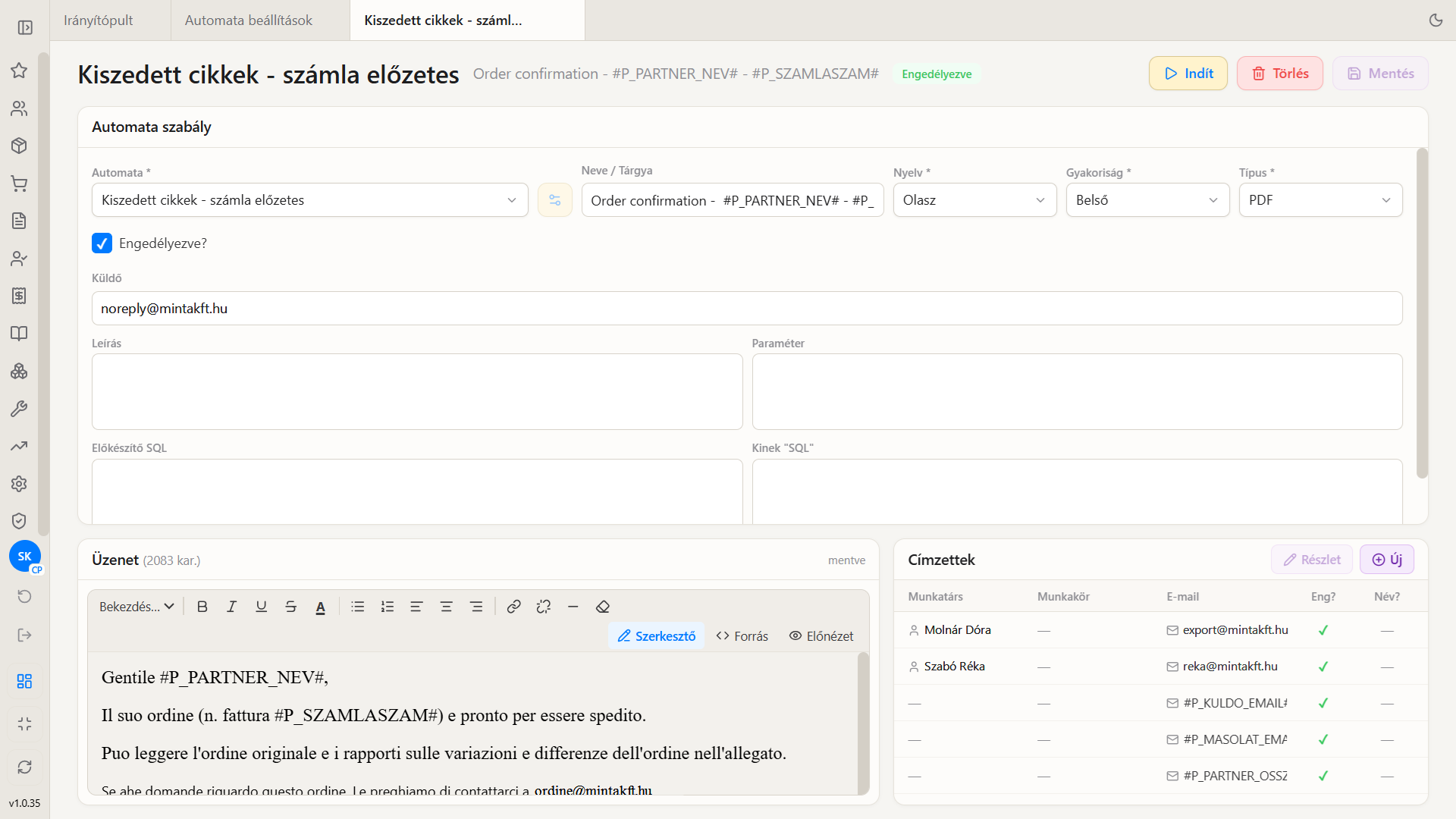The height and width of the screenshot is (819, 1456).
Task: Open the Típus dropdown showing PDF
Action: (1320, 200)
